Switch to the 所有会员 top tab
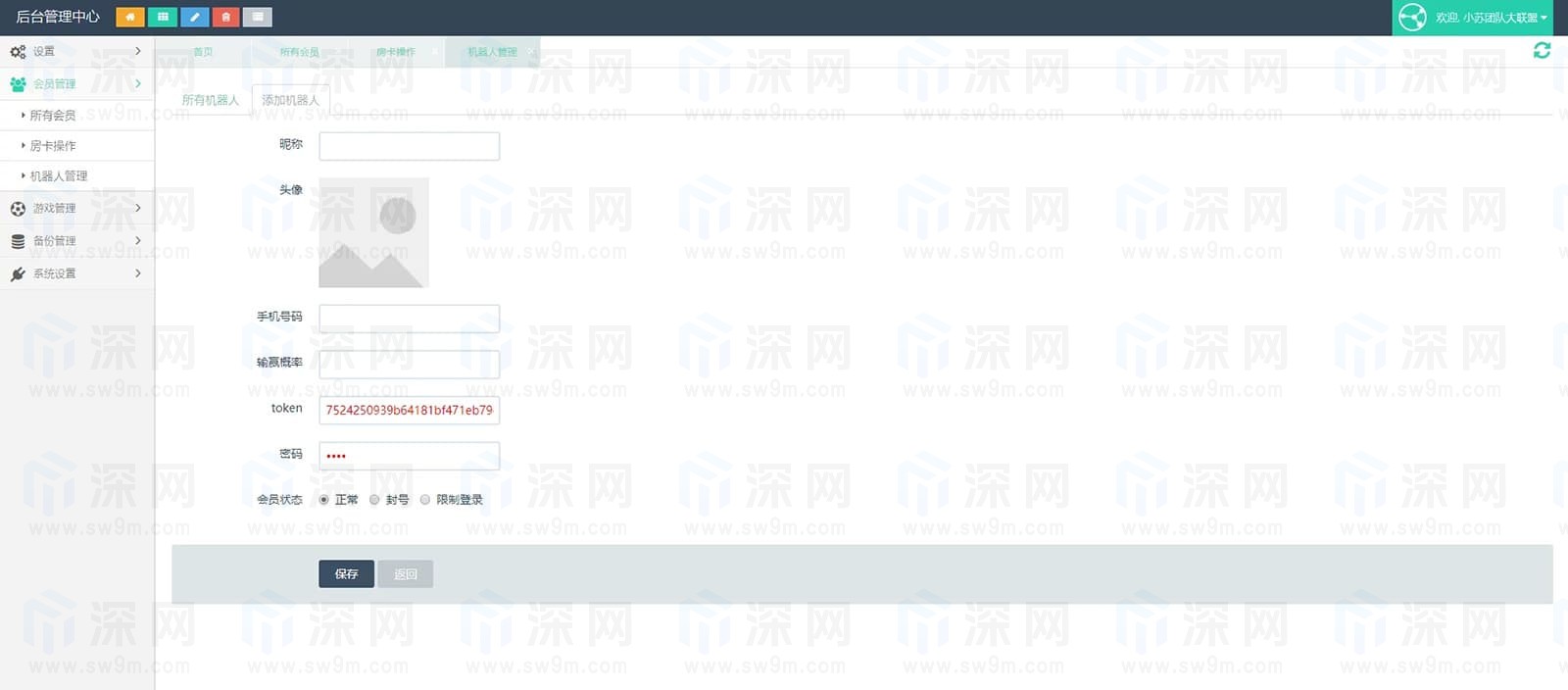The height and width of the screenshot is (690, 1568). pos(299,52)
